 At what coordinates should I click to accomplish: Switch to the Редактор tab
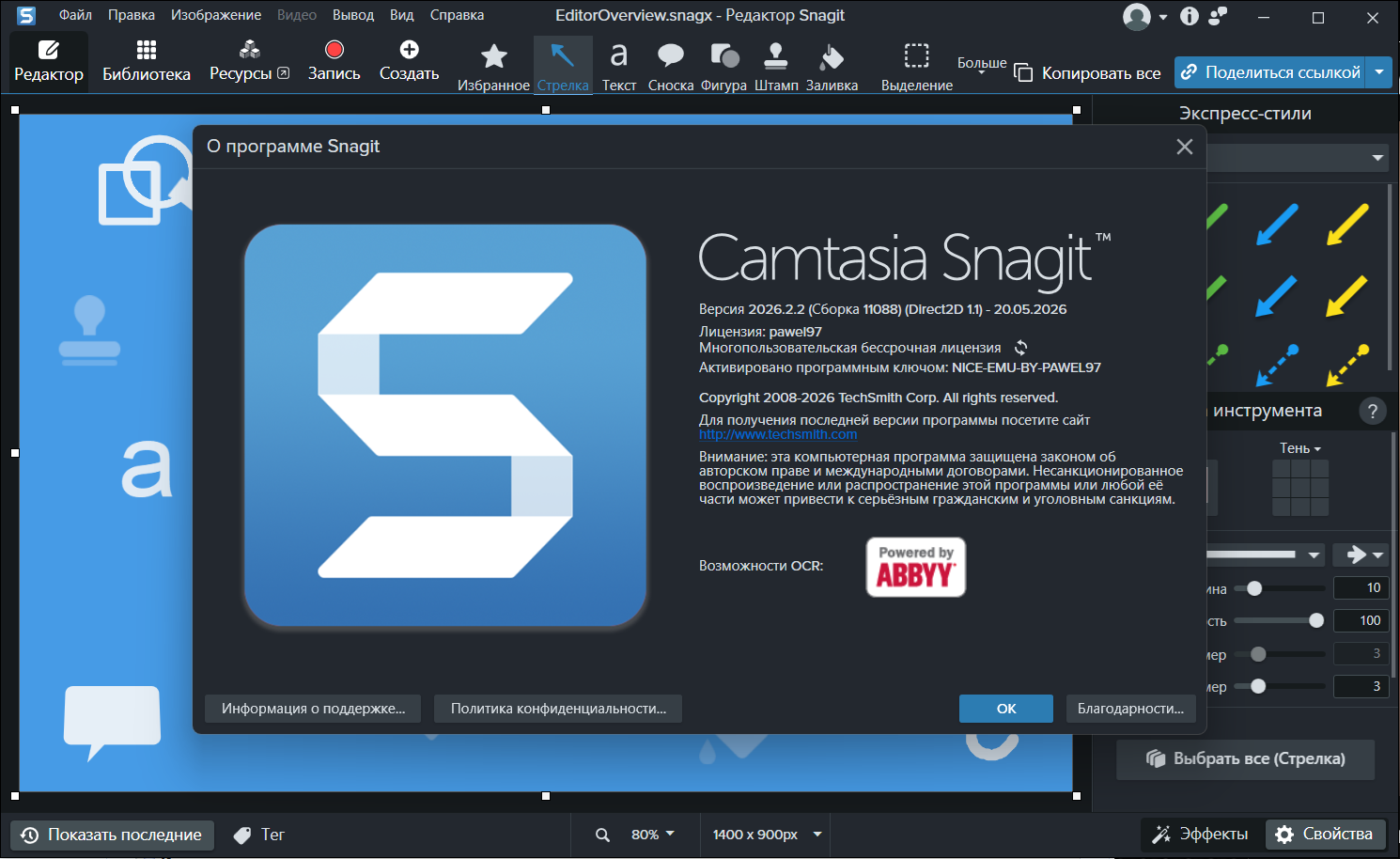pyautogui.click(x=49, y=62)
